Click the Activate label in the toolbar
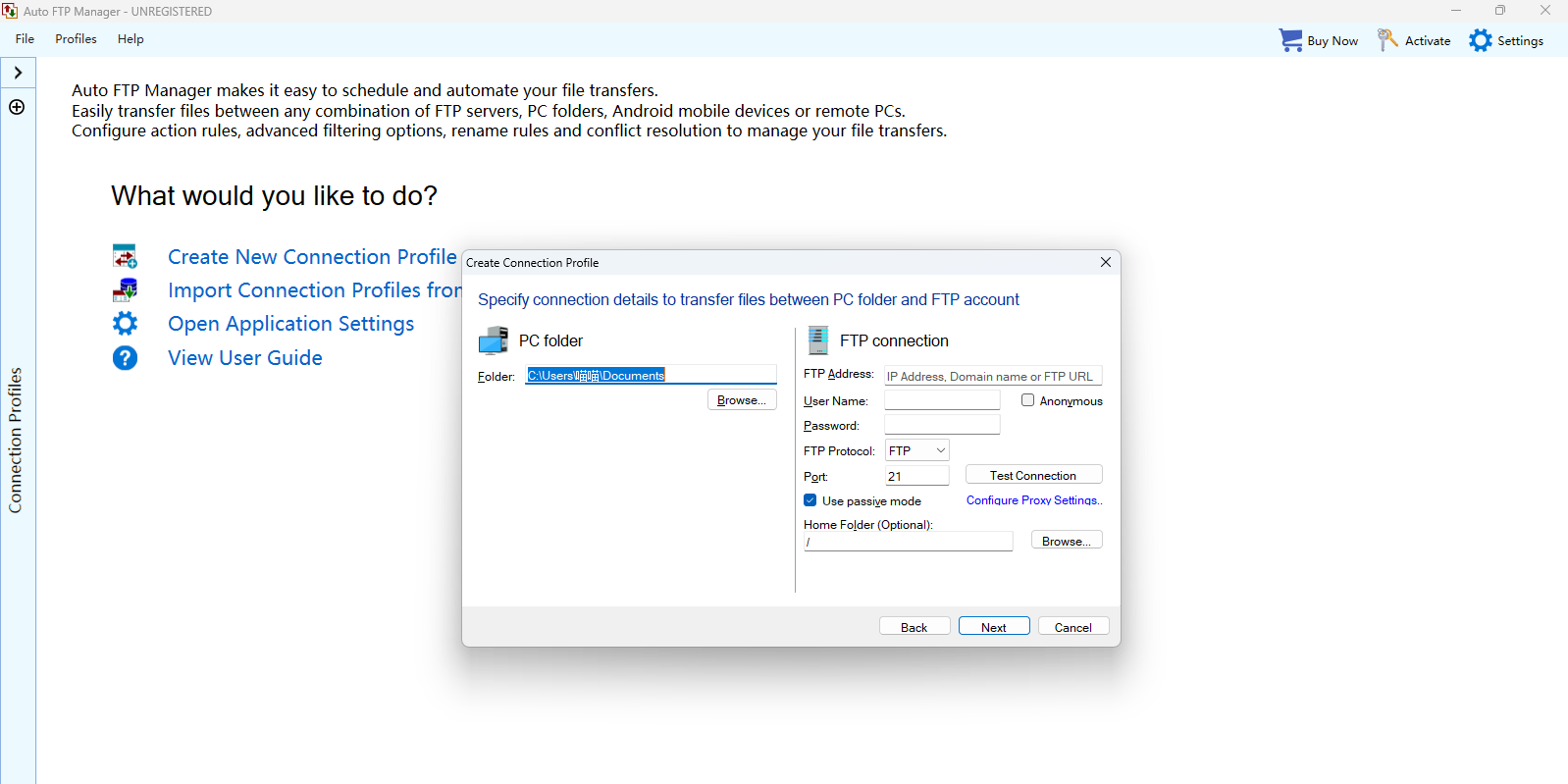The height and width of the screenshot is (784, 1568). [x=1428, y=41]
